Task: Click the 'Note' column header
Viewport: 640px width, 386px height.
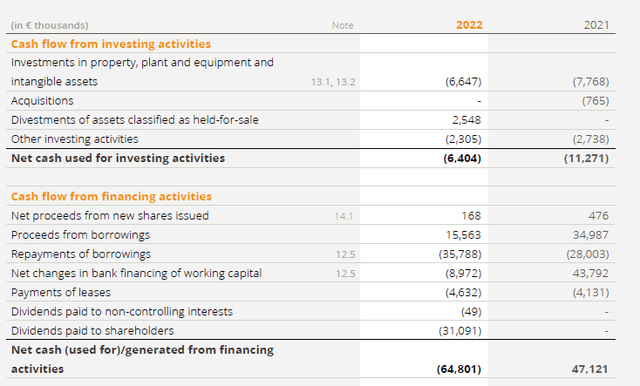Action: 343,25
